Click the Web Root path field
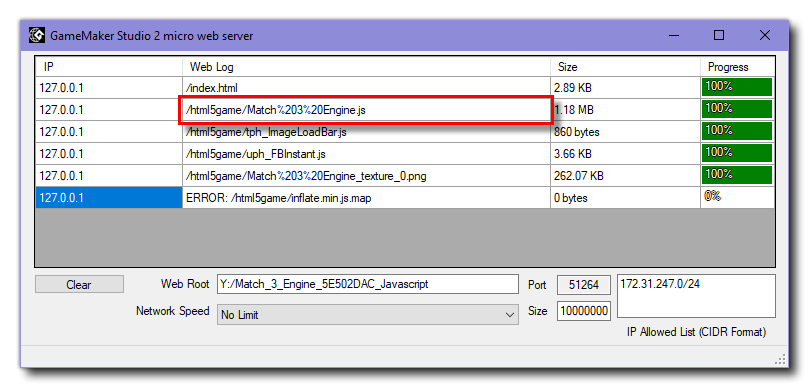Screen dimensions: 809x388 (x=367, y=284)
